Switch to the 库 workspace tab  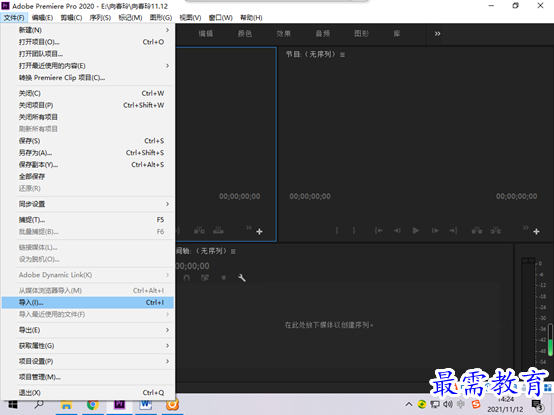[396, 34]
